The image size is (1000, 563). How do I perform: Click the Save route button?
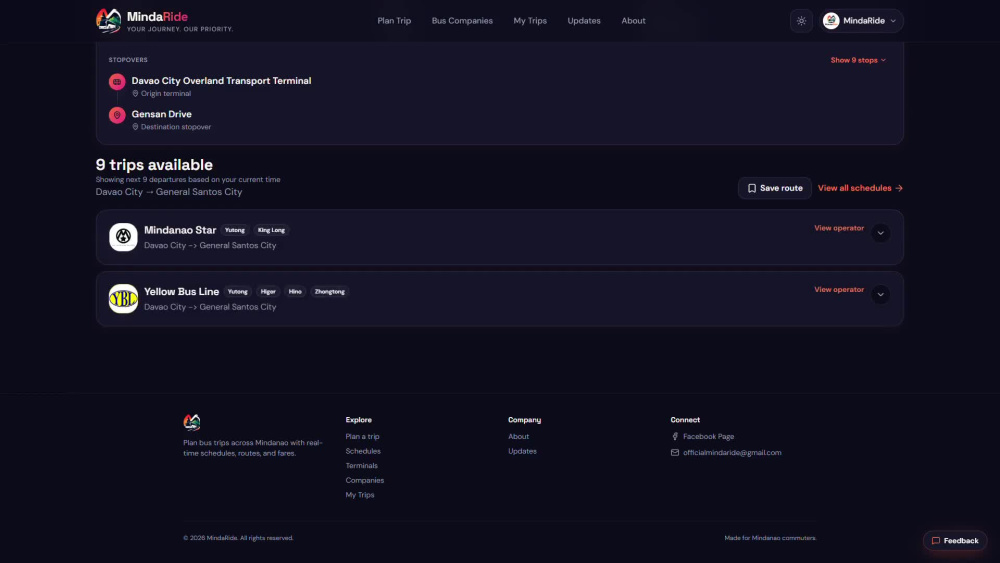(x=774, y=188)
